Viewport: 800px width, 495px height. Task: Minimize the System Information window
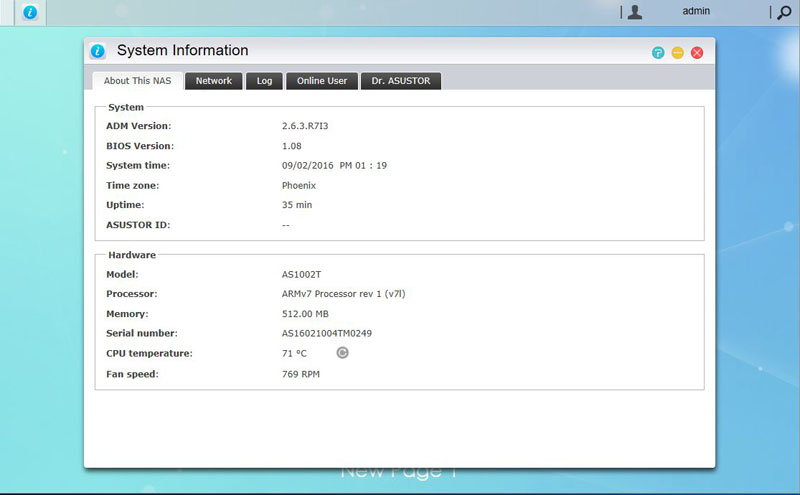pyautogui.click(x=677, y=52)
